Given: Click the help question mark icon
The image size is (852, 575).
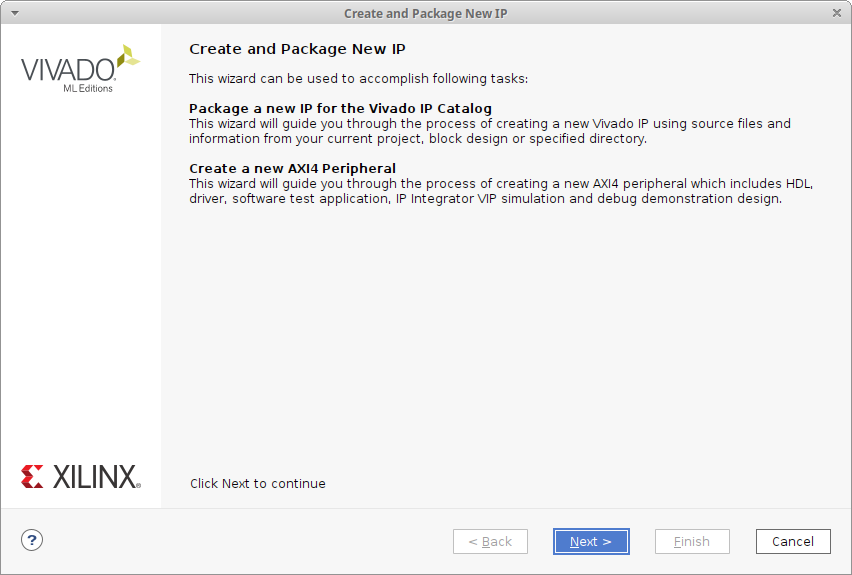Looking at the screenshot, I should 32,540.
